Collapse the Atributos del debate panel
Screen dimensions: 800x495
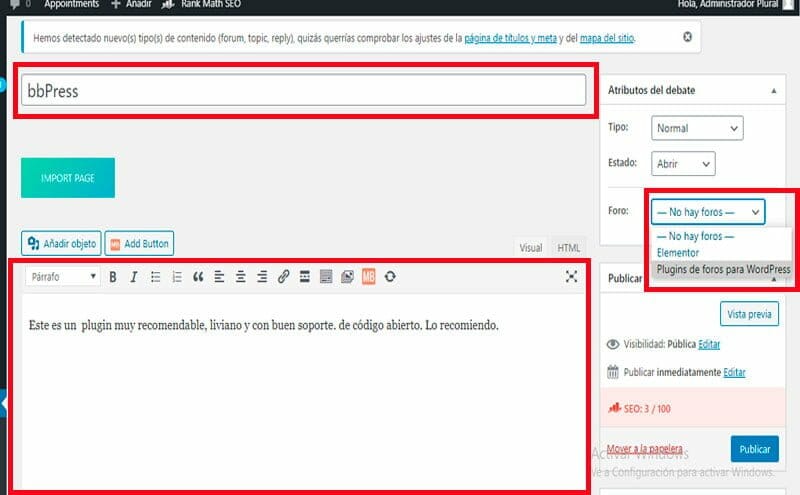pos(773,91)
